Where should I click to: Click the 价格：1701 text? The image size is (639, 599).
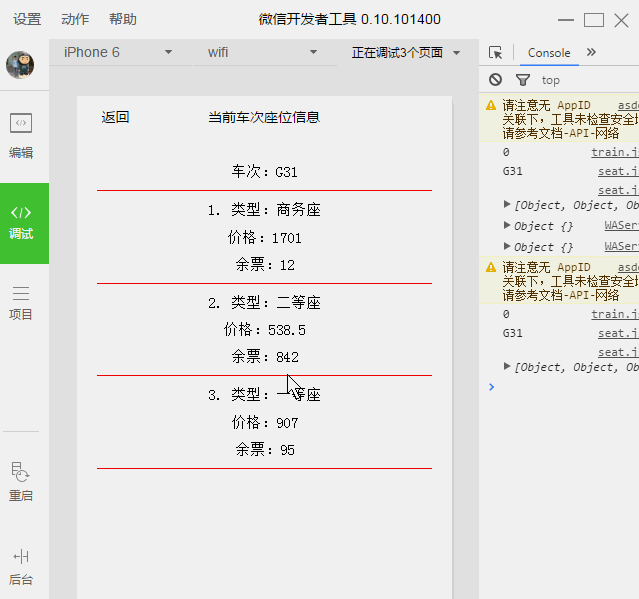coord(264,238)
